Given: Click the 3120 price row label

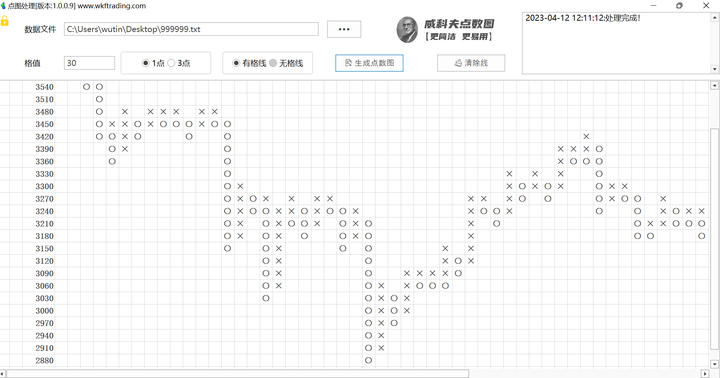Looking at the screenshot, I should click(45, 260).
